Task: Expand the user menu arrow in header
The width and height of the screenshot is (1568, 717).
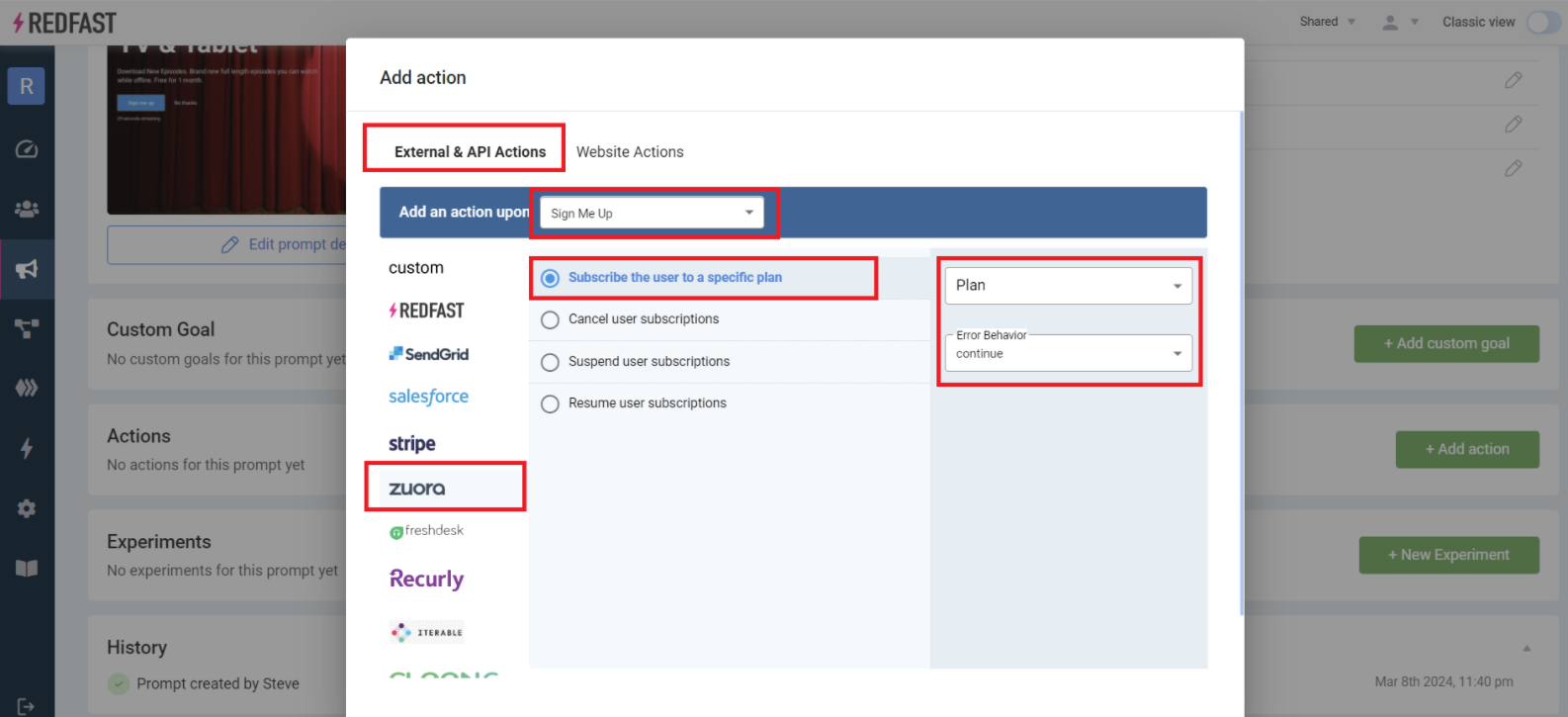Action: [x=1415, y=22]
